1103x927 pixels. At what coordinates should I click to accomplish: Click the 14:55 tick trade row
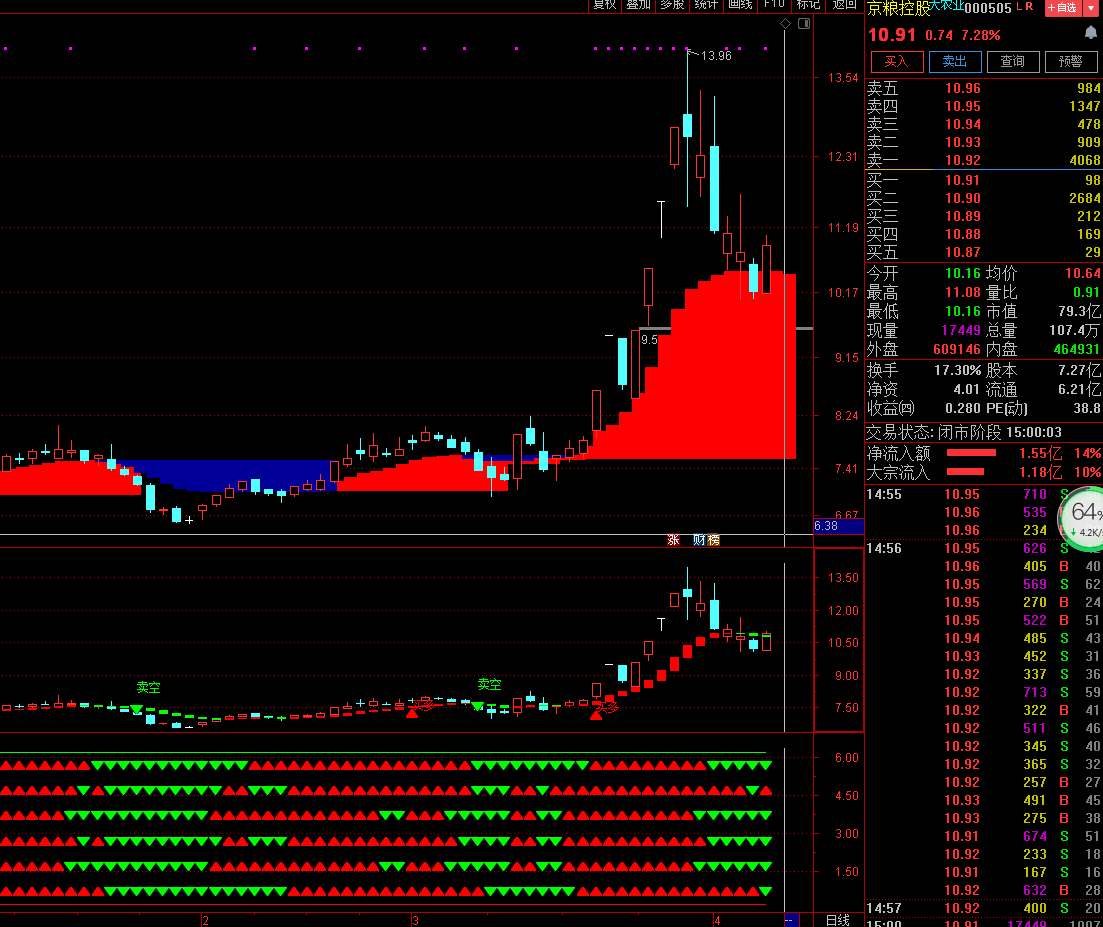983,494
